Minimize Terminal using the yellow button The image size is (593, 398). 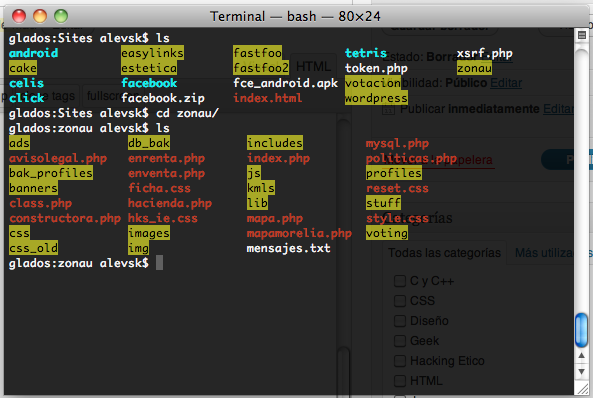pos(40,16)
